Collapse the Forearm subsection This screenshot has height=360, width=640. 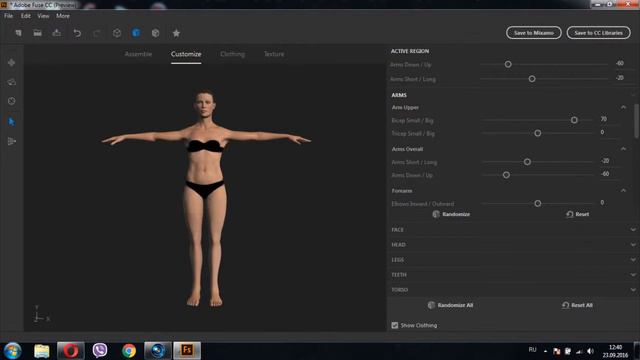click(x=623, y=191)
